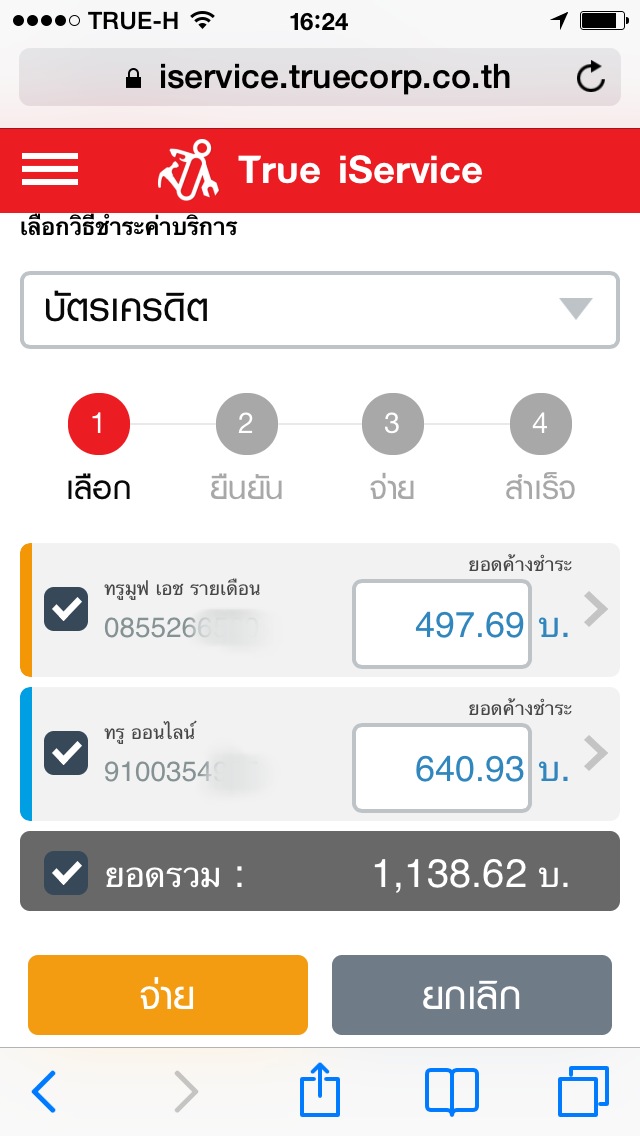
Task: Edit the 497.69 amount field
Action: point(442,624)
